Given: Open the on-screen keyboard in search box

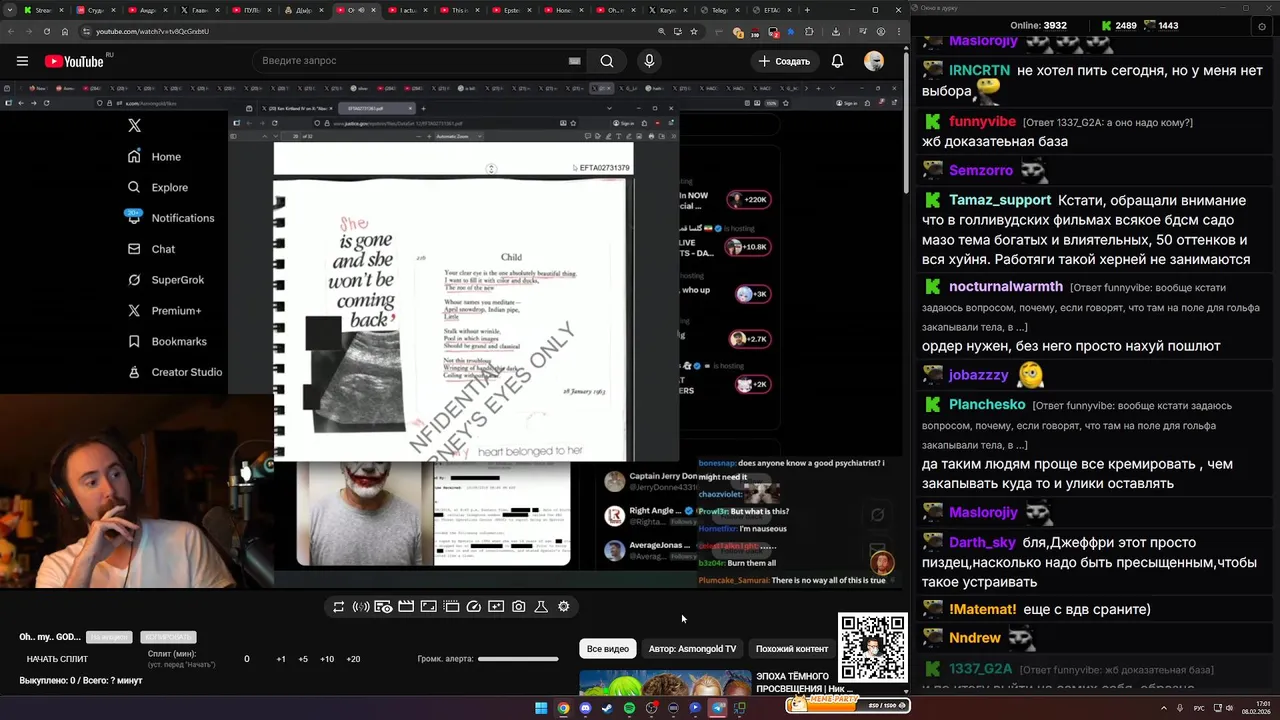Looking at the screenshot, I should click(574, 61).
